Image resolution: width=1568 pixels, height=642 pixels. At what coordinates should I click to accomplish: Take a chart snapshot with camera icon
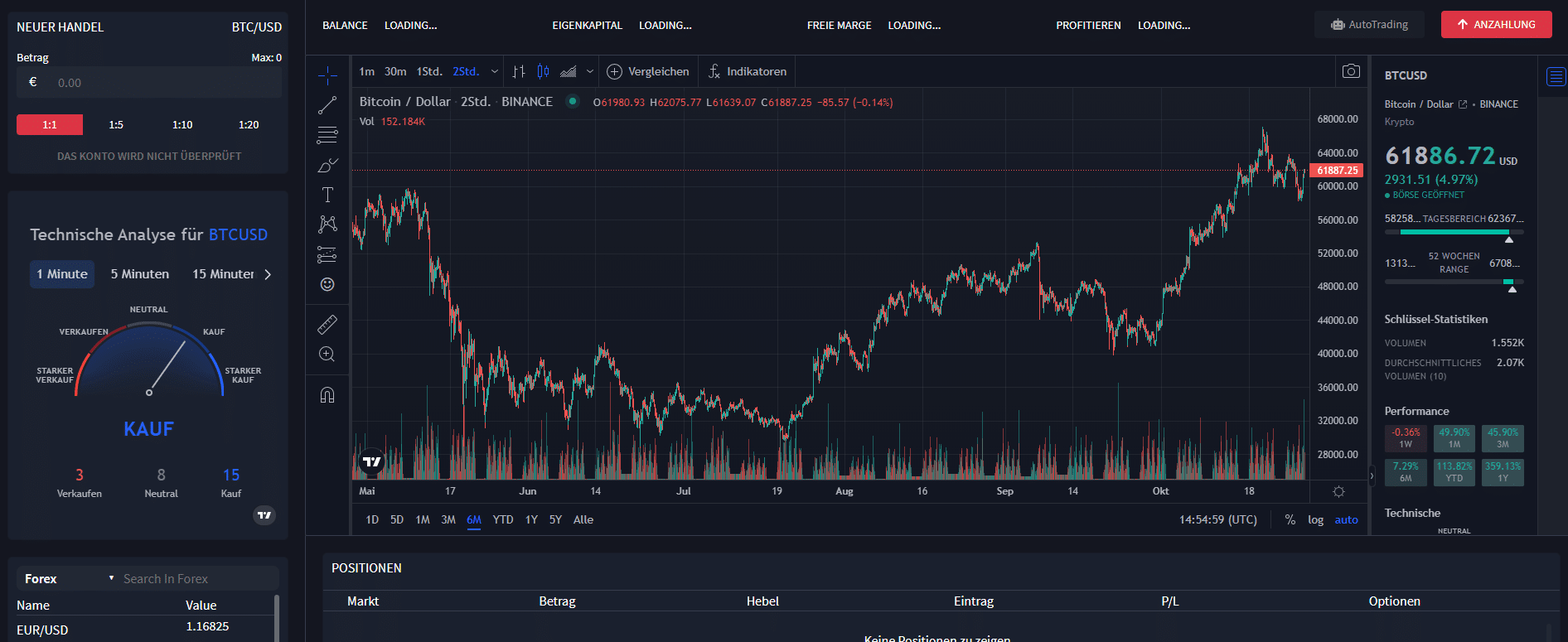coord(1351,71)
